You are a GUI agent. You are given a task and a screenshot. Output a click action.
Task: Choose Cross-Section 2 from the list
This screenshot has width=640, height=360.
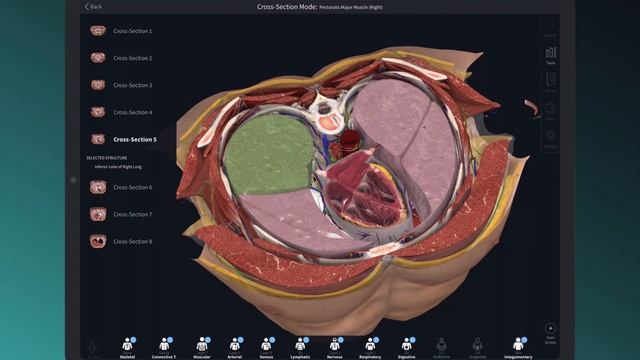(x=121, y=58)
